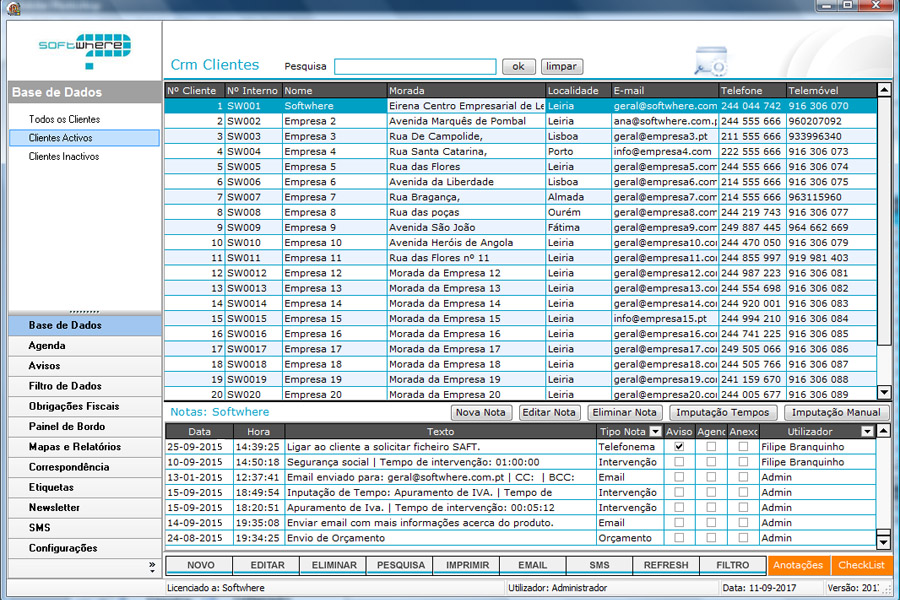Click the SMS toolbar button

tap(600, 565)
